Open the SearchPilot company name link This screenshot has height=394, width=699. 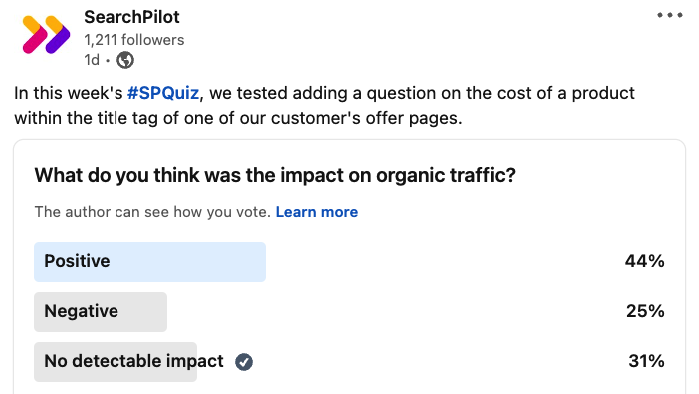point(132,17)
